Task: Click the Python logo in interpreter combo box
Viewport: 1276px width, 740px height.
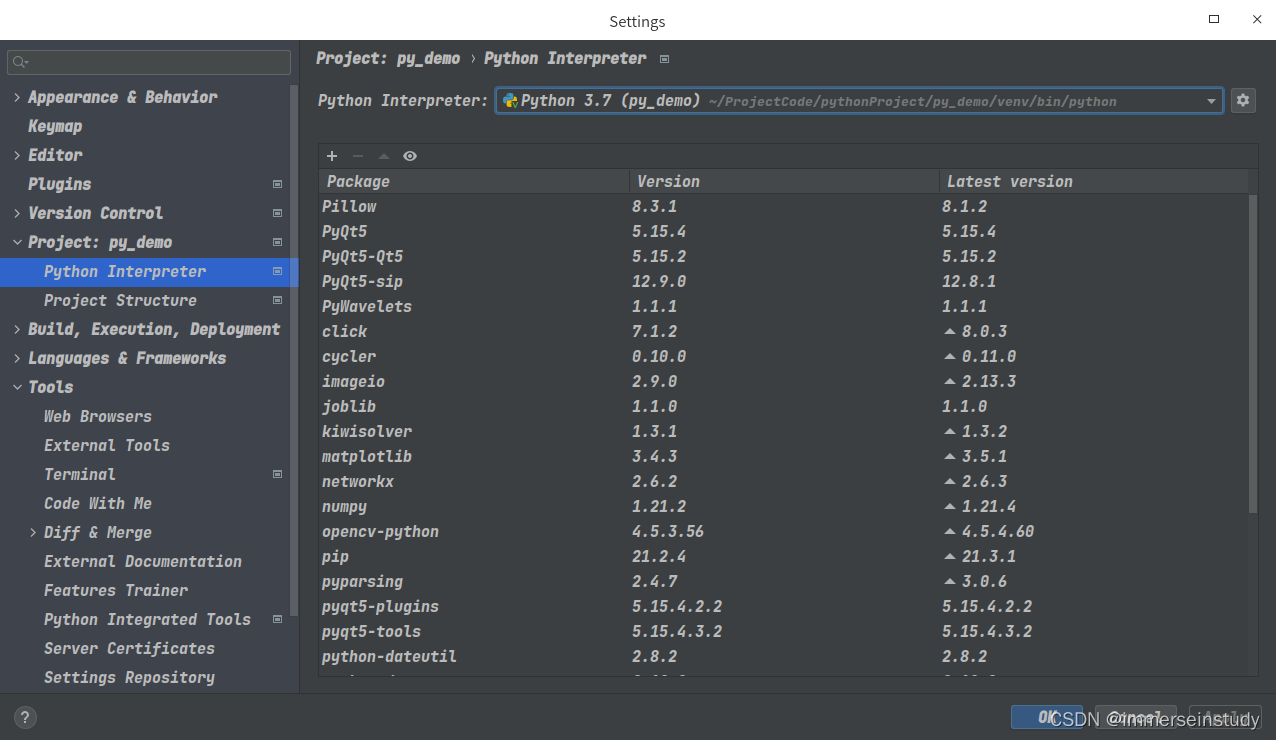Action: point(510,100)
